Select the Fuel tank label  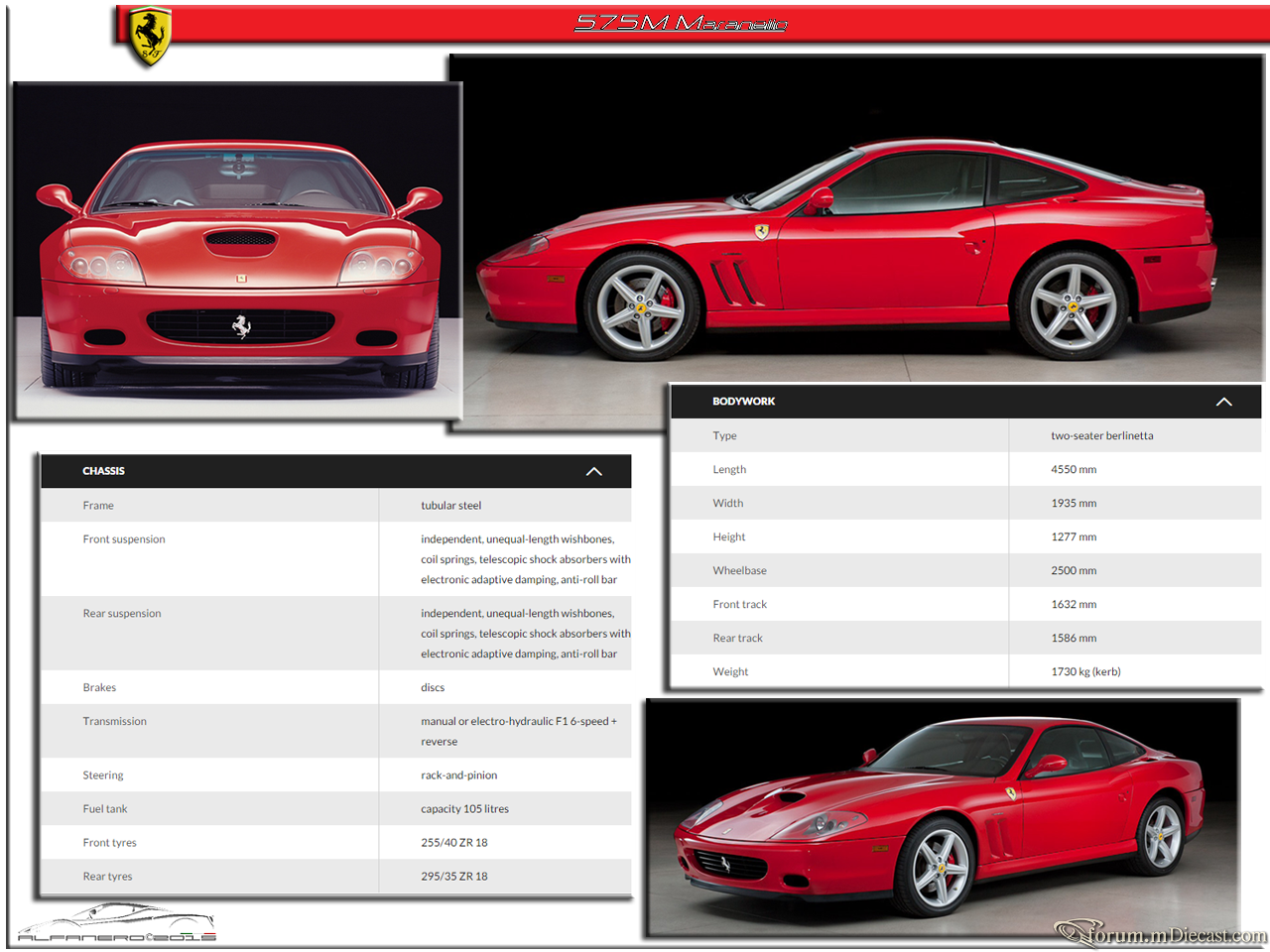pyautogui.click(x=105, y=809)
